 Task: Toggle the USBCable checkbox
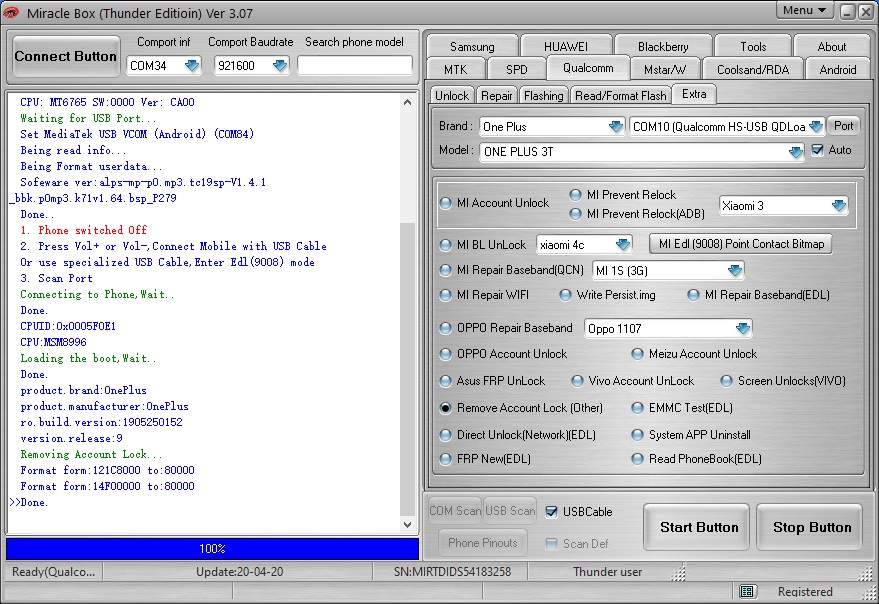tap(552, 511)
